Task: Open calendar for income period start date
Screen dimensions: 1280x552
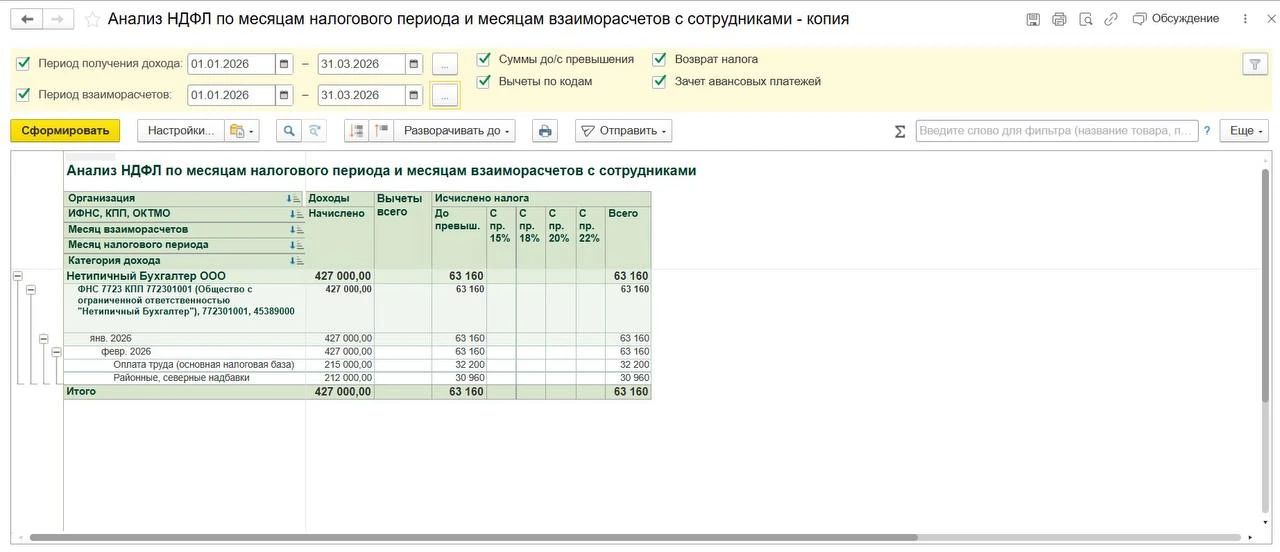Action: (x=285, y=64)
